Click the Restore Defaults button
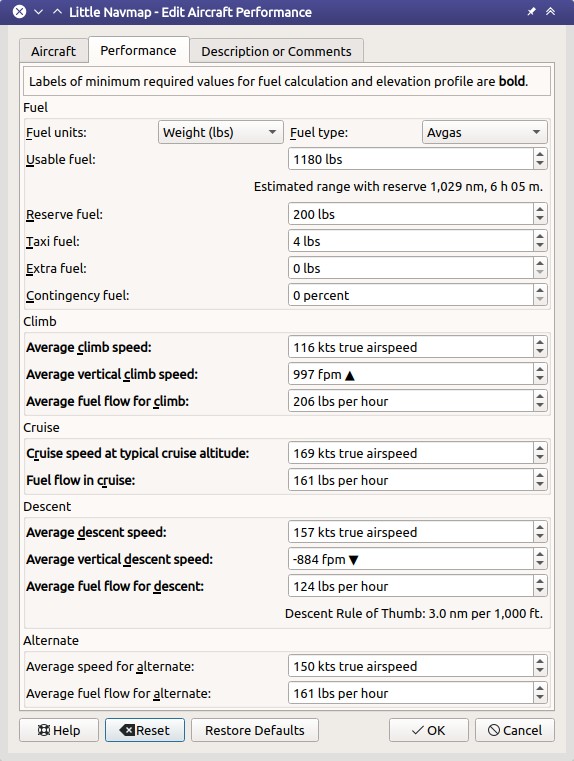Image resolution: width=574 pixels, height=761 pixels. click(x=255, y=730)
